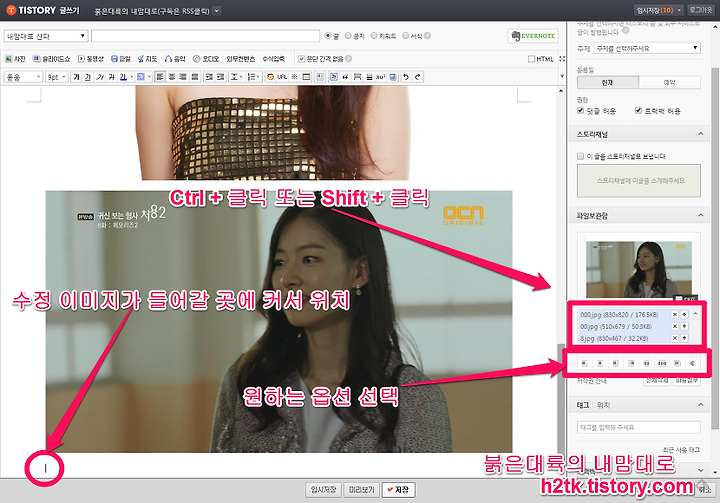Insert a URL link from the toolbar
The width and height of the screenshot is (720, 503).
point(282,77)
